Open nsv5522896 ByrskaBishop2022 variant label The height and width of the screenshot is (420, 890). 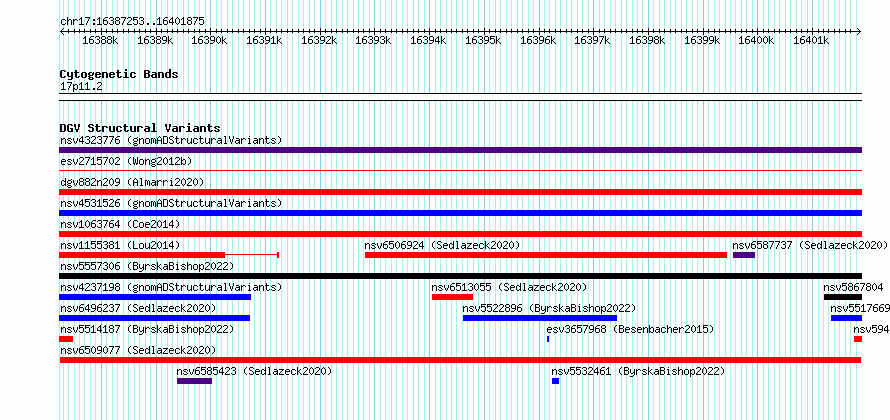[549, 308]
